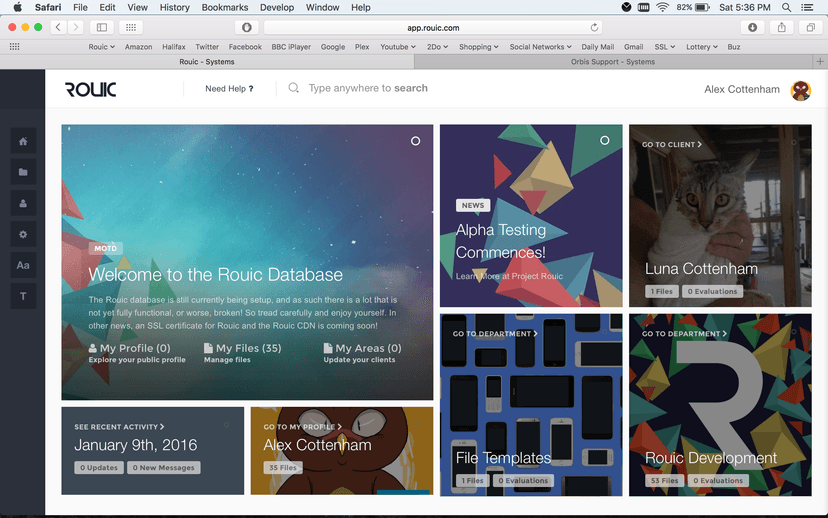Click the 53 Files badge on Rouic Development

[x=664, y=481]
